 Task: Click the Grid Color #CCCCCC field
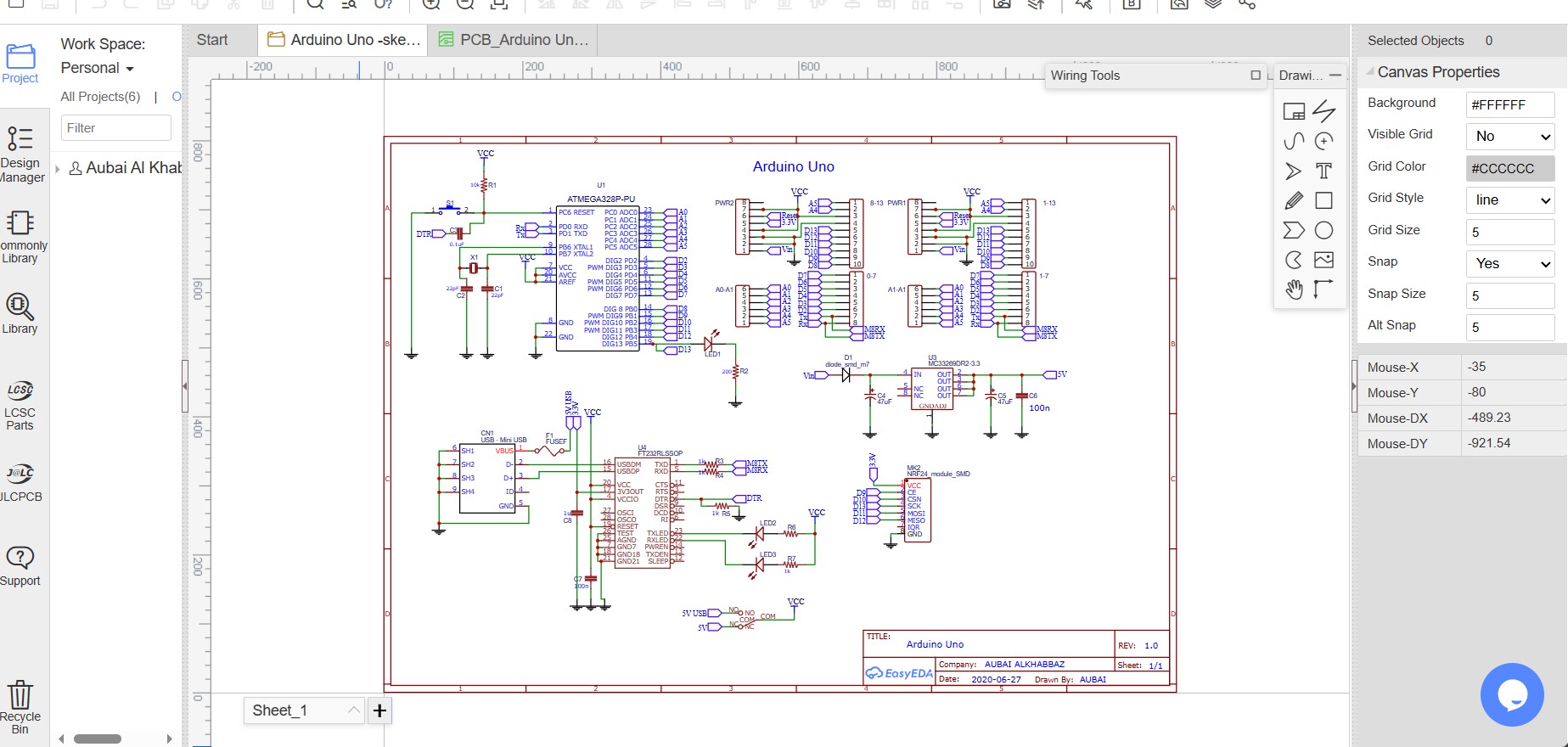pyautogui.click(x=1510, y=168)
